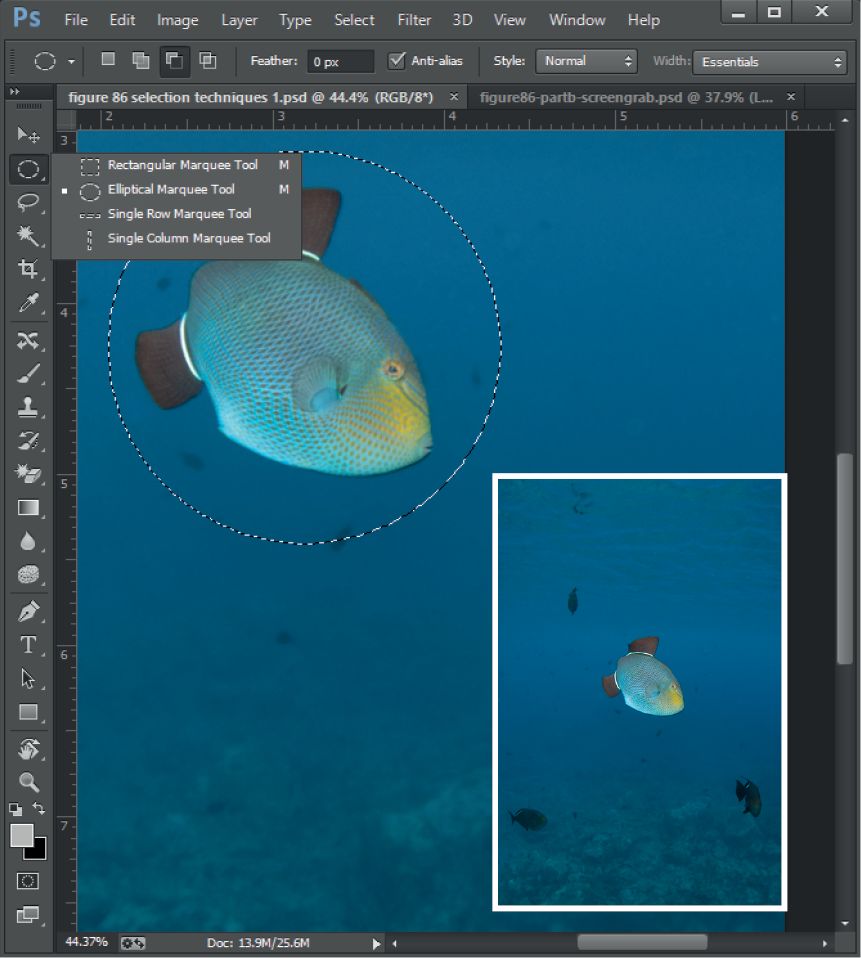This screenshot has height=958, width=861.
Task: Click the Photoshop Ps logo
Action: (27, 18)
